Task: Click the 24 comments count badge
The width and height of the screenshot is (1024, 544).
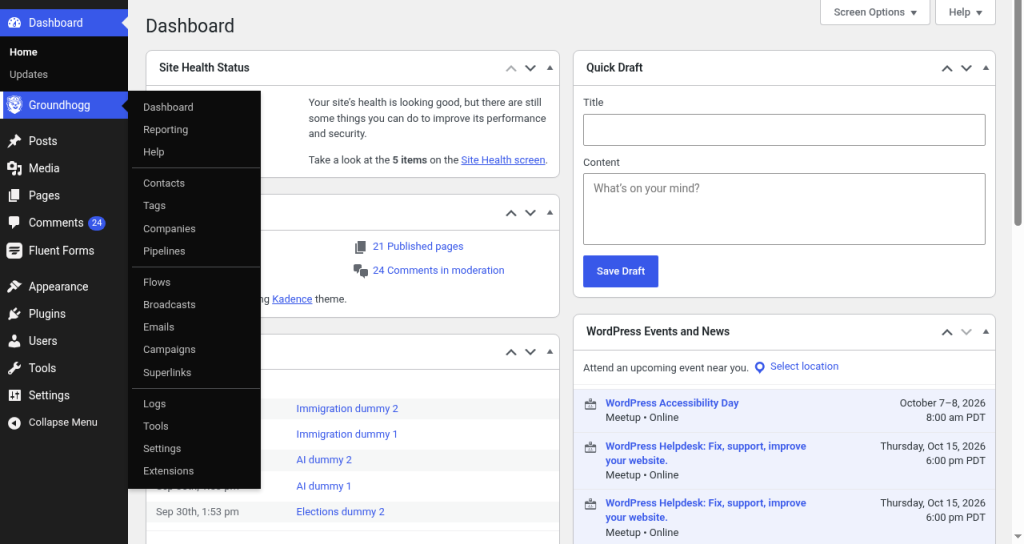Action: tap(97, 223)
